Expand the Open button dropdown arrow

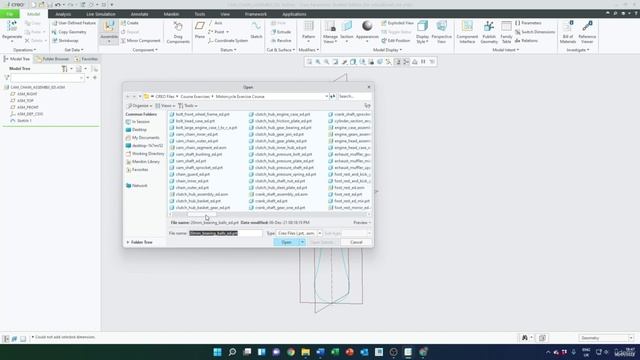coord(302,242)
